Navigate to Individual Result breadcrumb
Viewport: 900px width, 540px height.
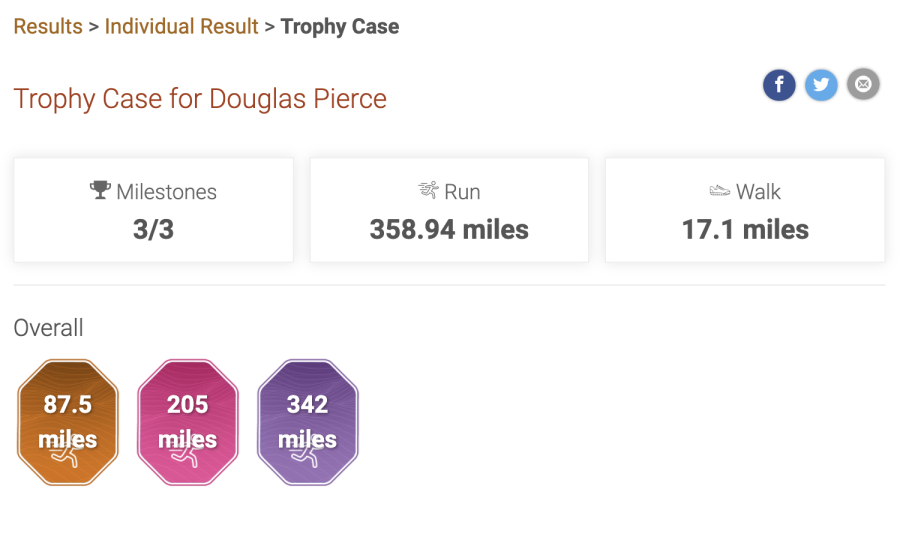181,26
